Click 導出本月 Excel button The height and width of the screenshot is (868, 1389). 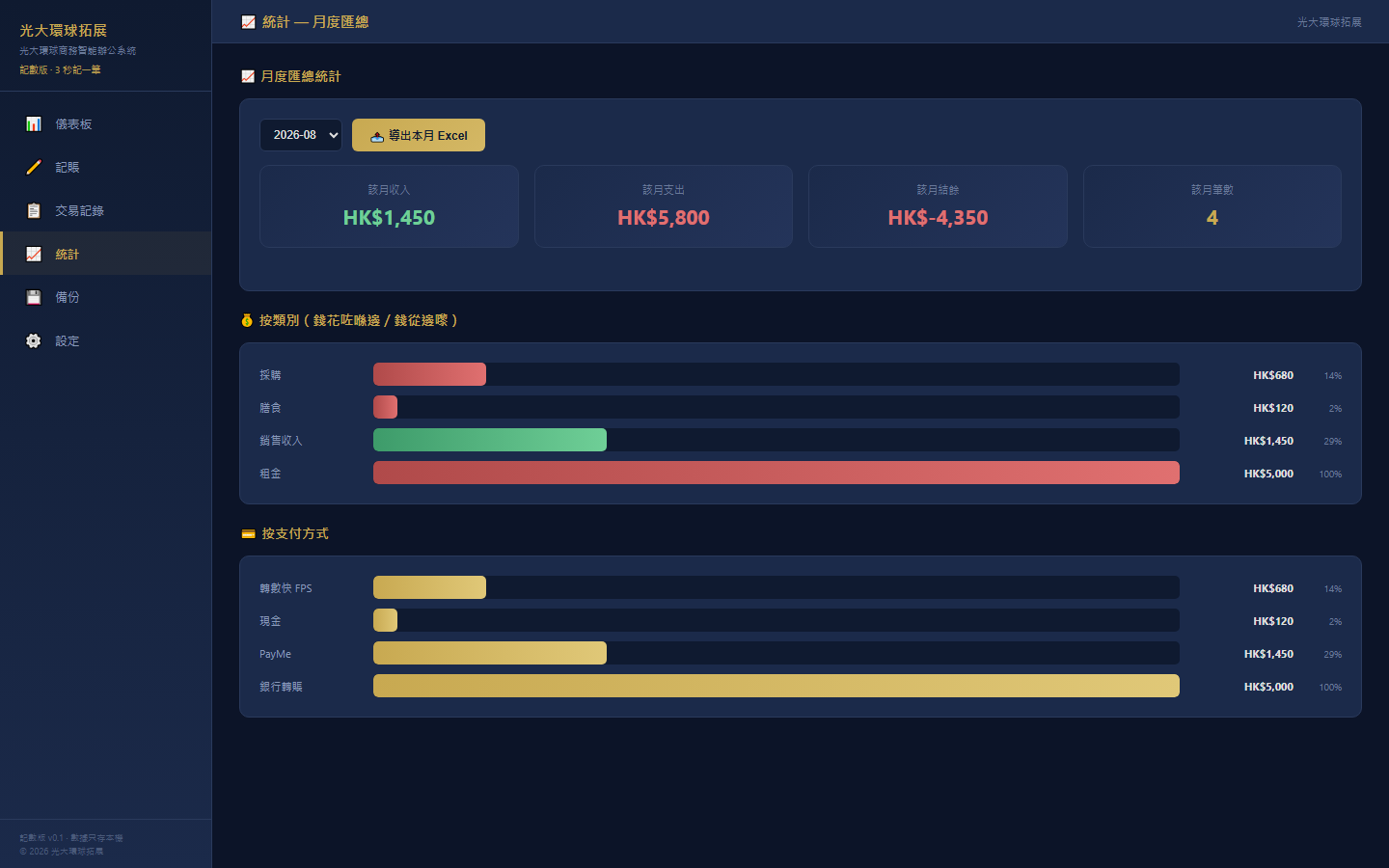click(419, 135)
